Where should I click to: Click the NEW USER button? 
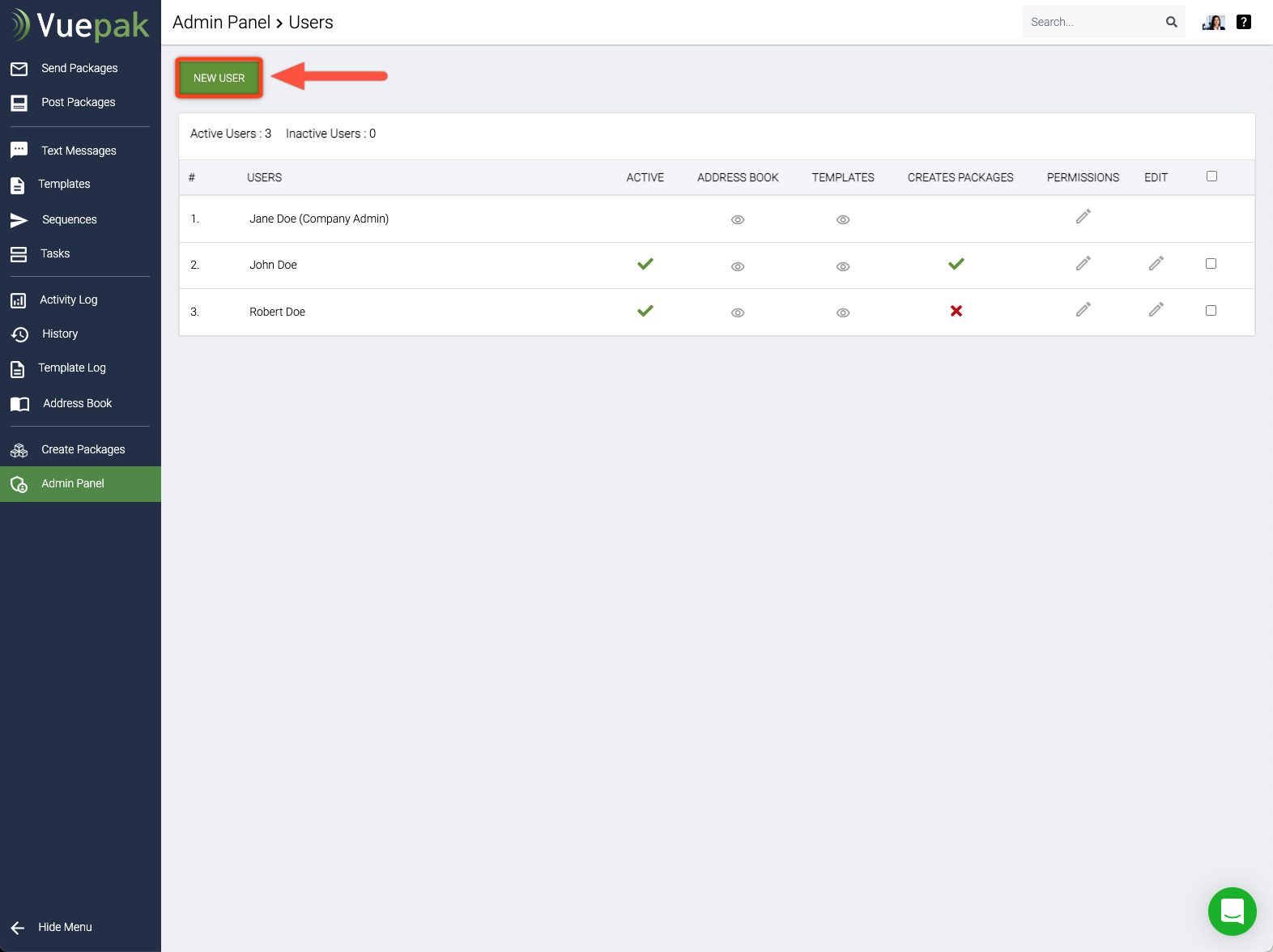tap(219, 78)
